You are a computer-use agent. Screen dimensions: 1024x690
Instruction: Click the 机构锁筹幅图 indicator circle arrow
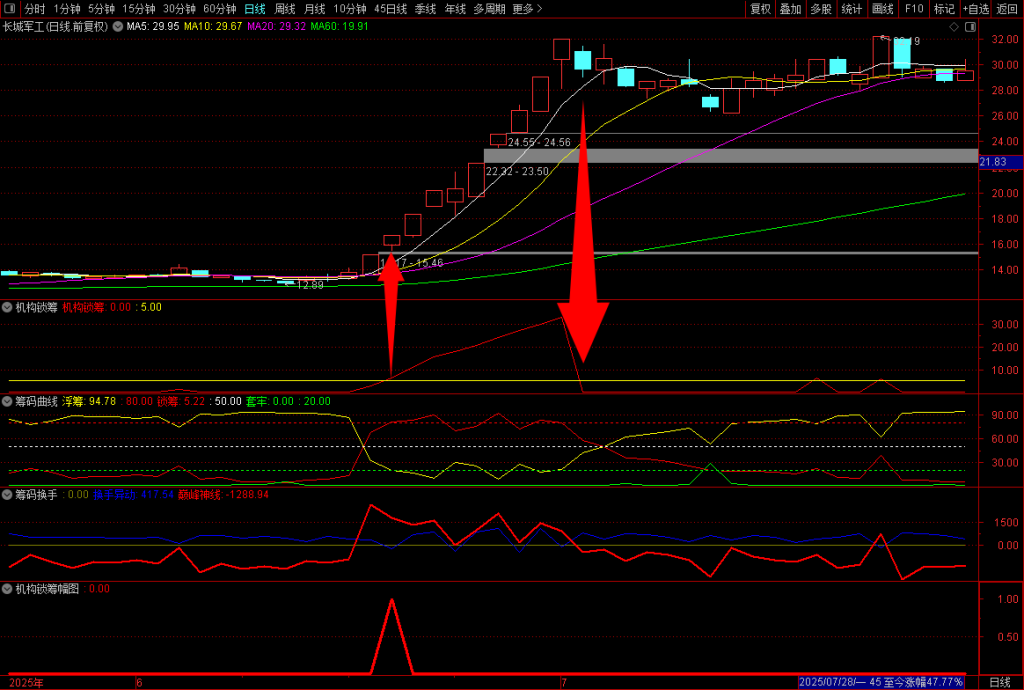point(7,589)
